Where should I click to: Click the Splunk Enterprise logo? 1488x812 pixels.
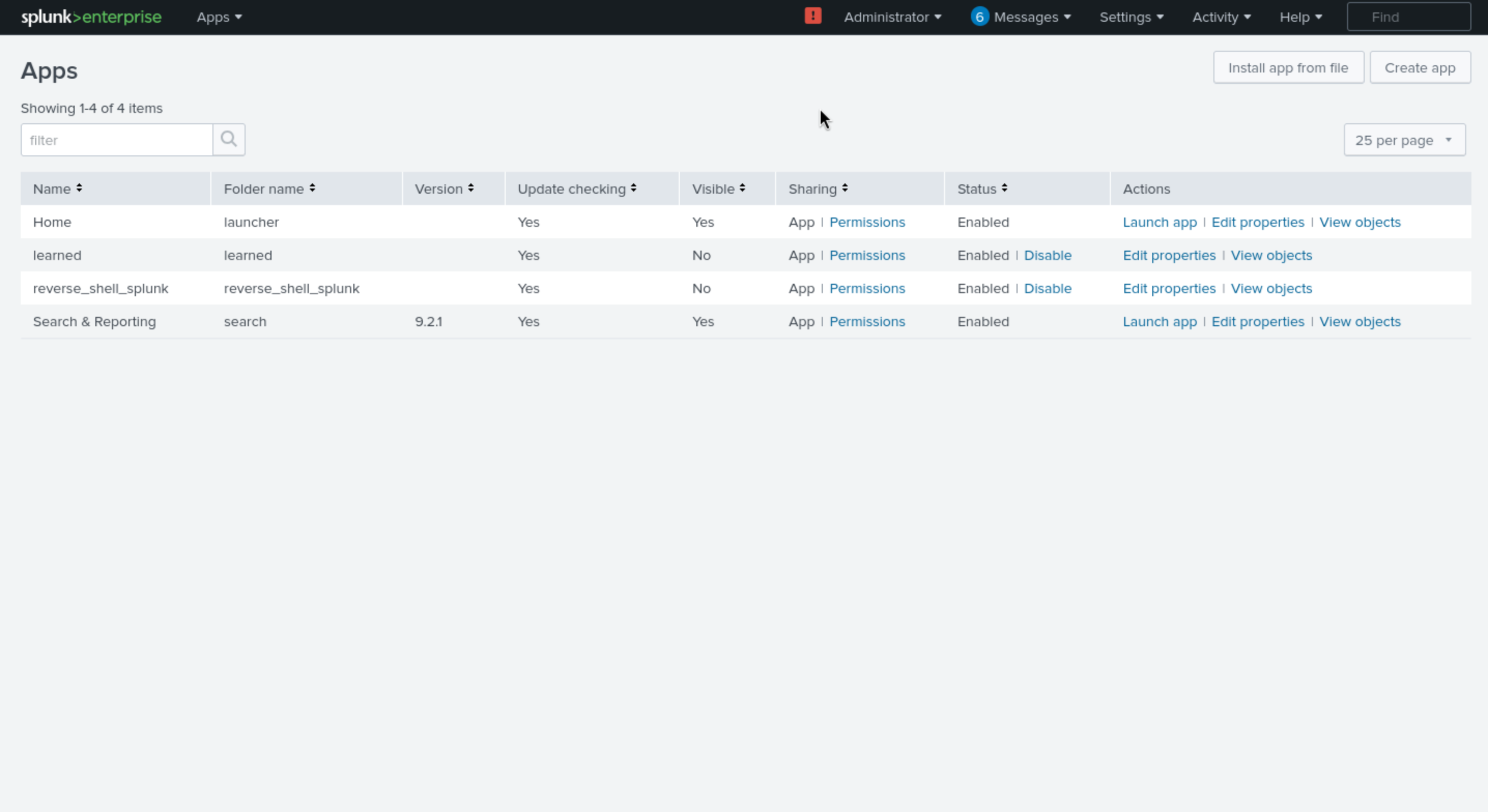click(91, 17)
